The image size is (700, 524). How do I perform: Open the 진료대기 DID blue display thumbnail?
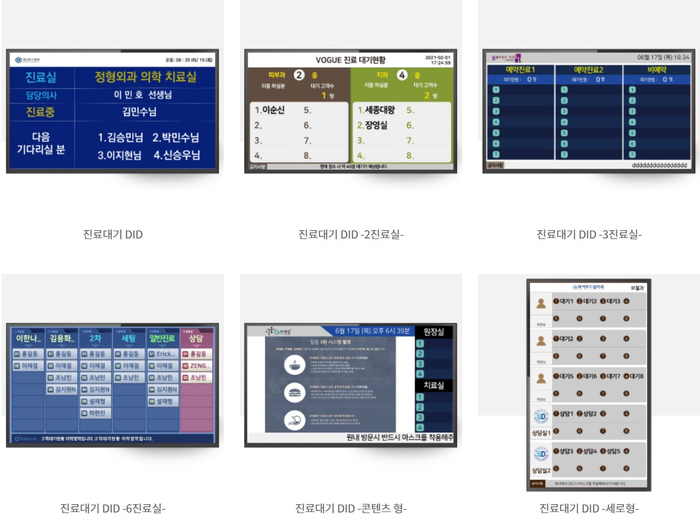coord(111,111)
